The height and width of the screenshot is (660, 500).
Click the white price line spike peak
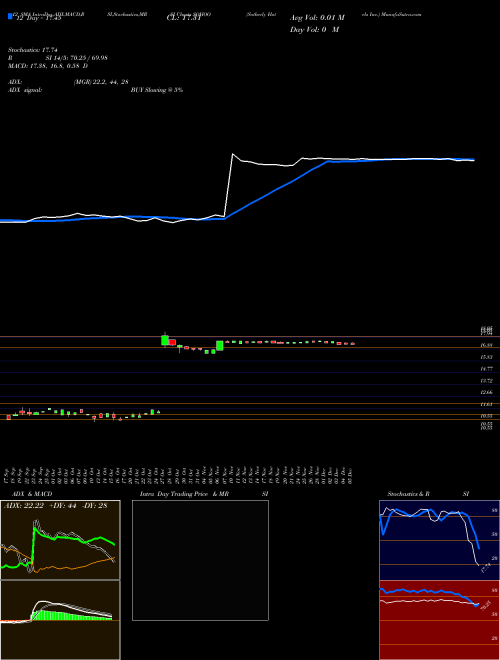[233, 154]
